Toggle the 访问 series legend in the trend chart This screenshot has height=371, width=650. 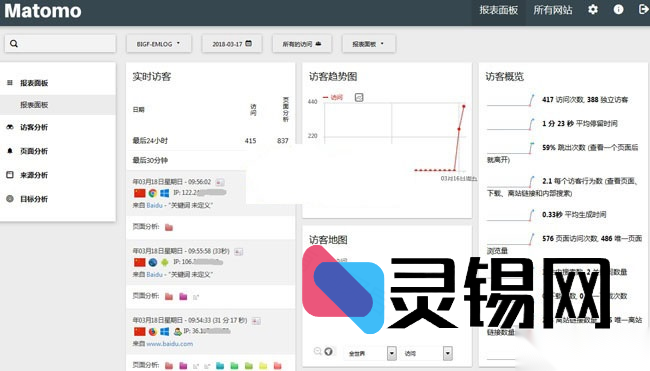(333, 97)
